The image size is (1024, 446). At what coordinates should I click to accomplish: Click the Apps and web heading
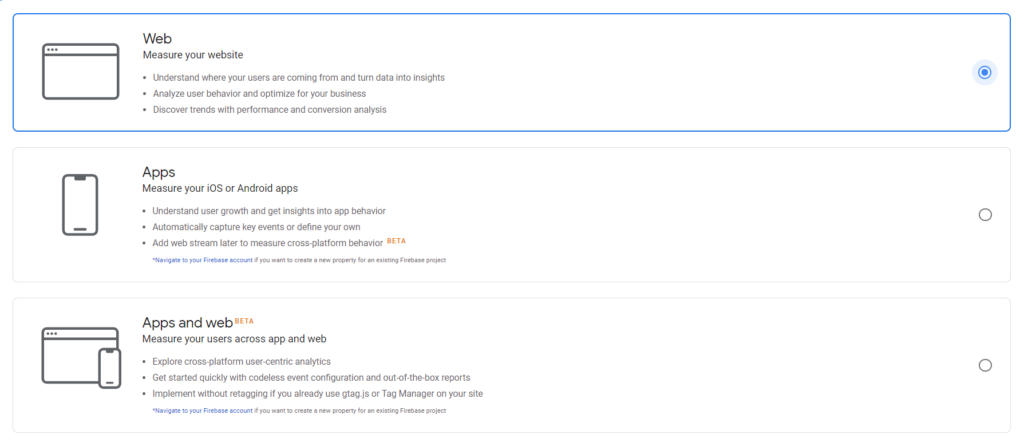[187, 323]
